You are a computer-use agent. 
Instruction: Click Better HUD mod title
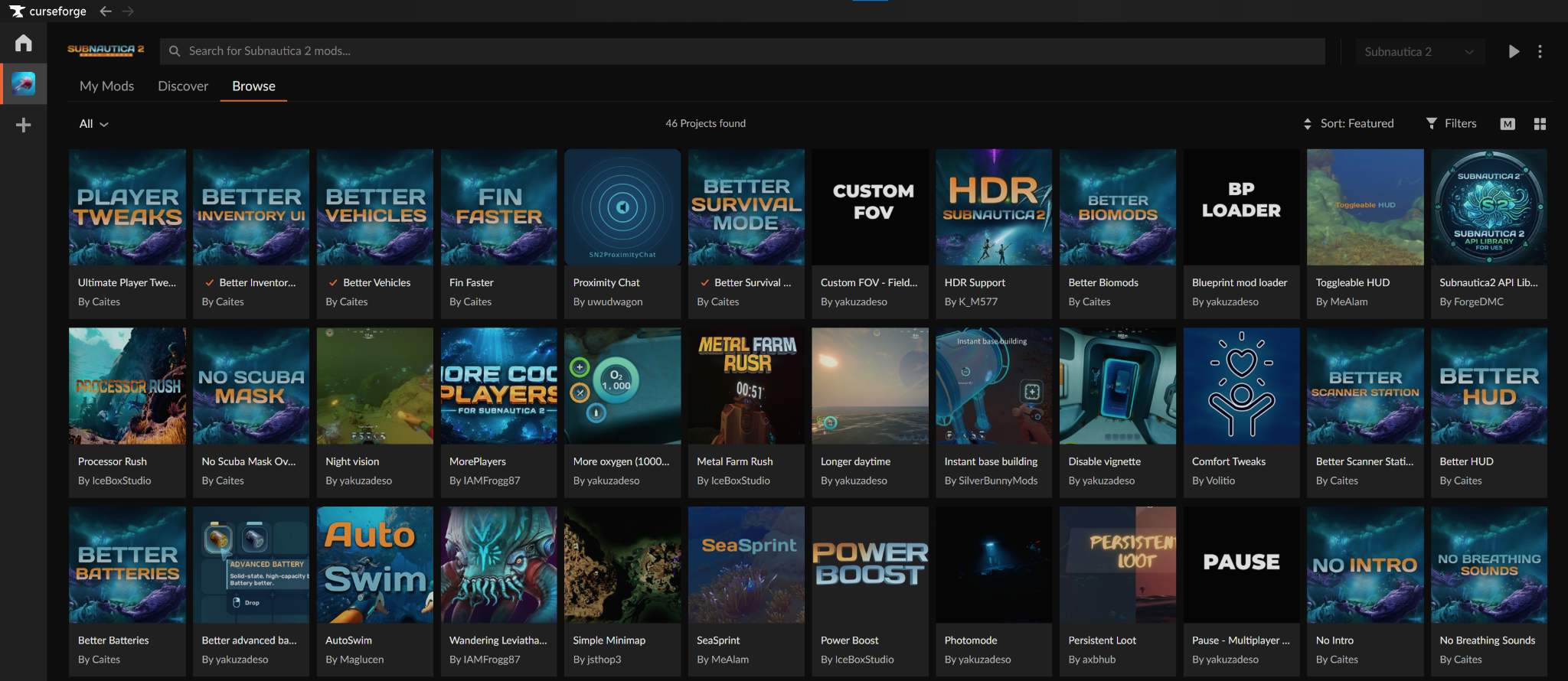pyautogui.click(x=1466, y=461)
